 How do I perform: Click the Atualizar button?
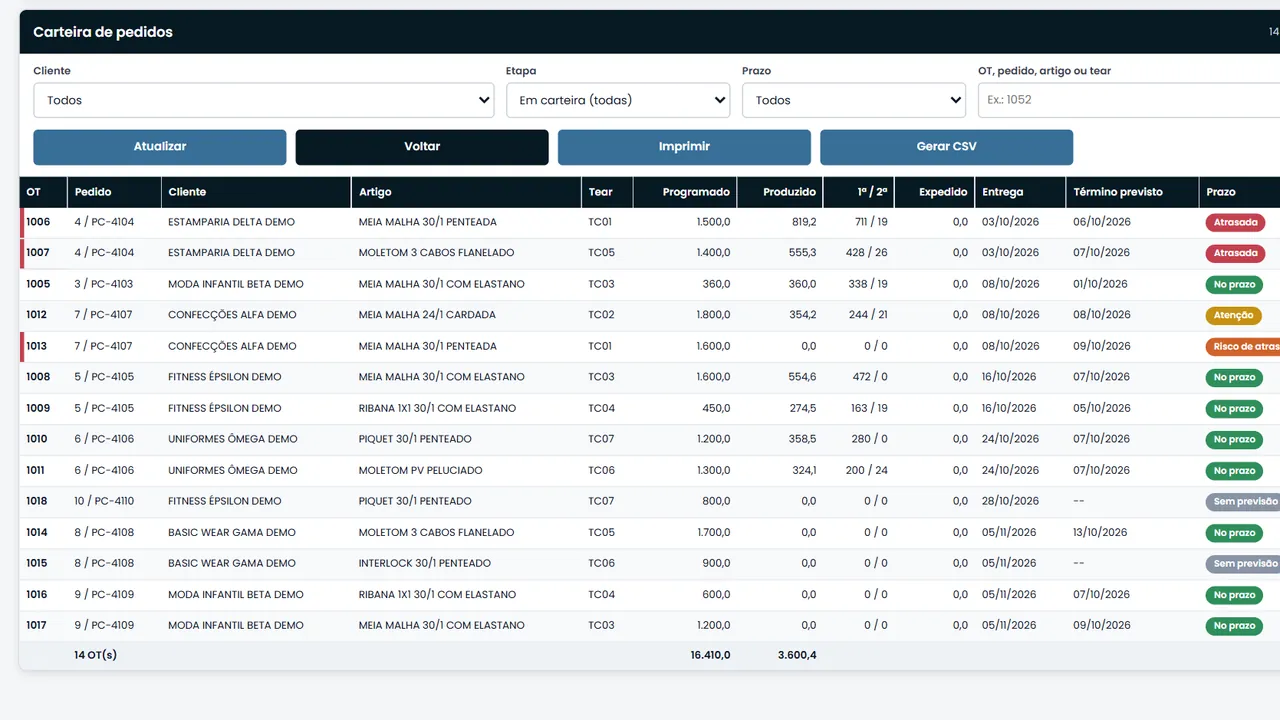coord(160,147)
